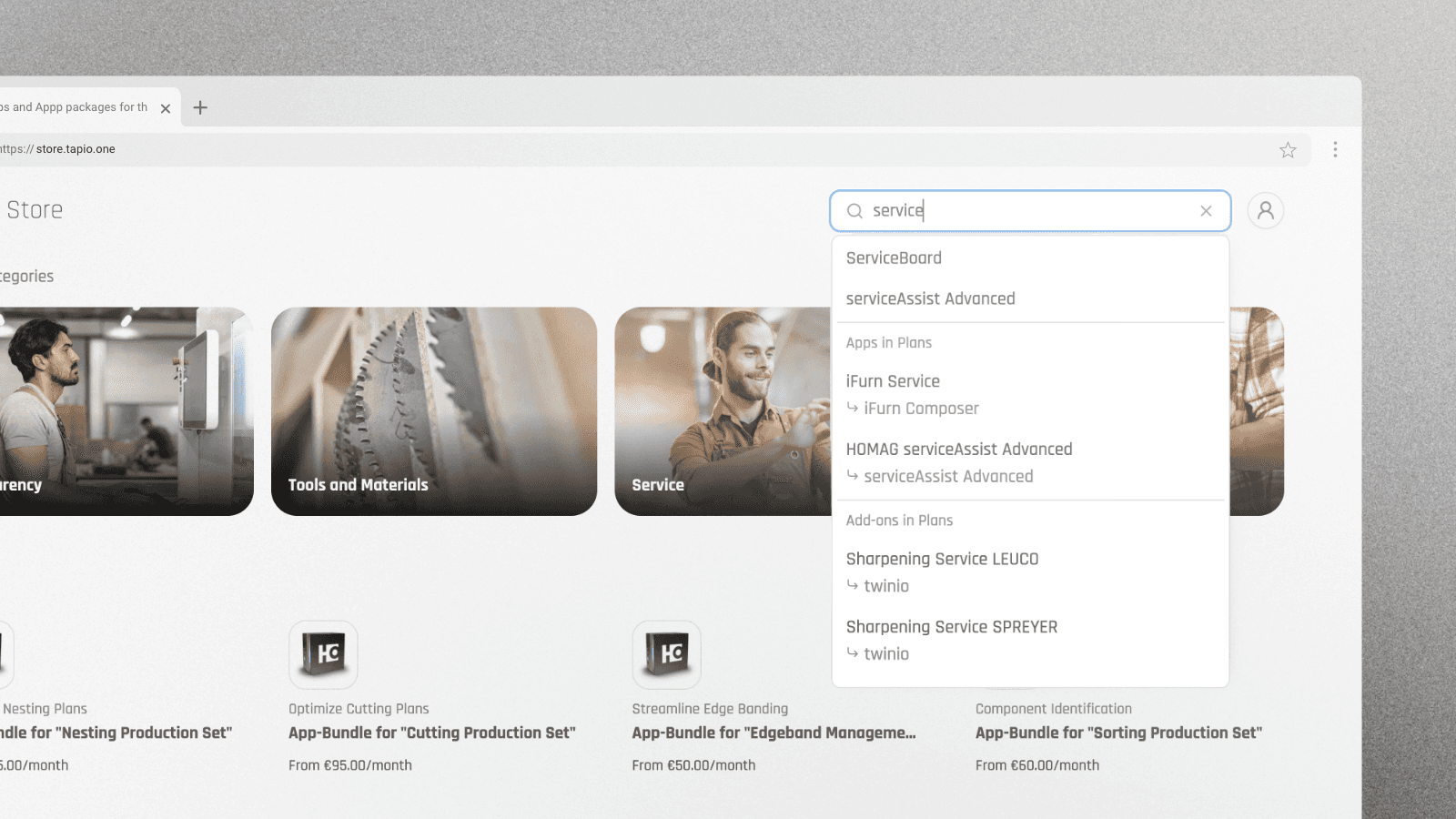Open the browser three-dot menu
This screenshot has width=1456, height=819.
point(1335,149)
